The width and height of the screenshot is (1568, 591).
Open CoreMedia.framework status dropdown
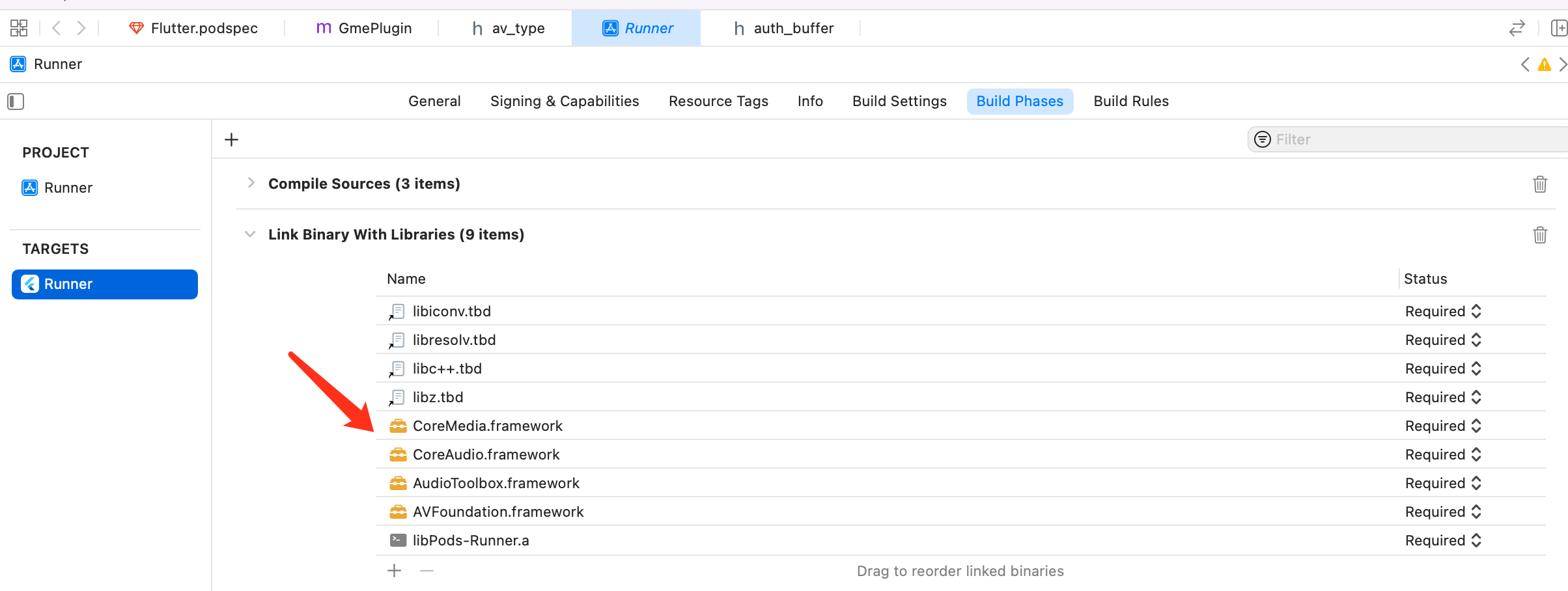click(x=1443, y=426)
